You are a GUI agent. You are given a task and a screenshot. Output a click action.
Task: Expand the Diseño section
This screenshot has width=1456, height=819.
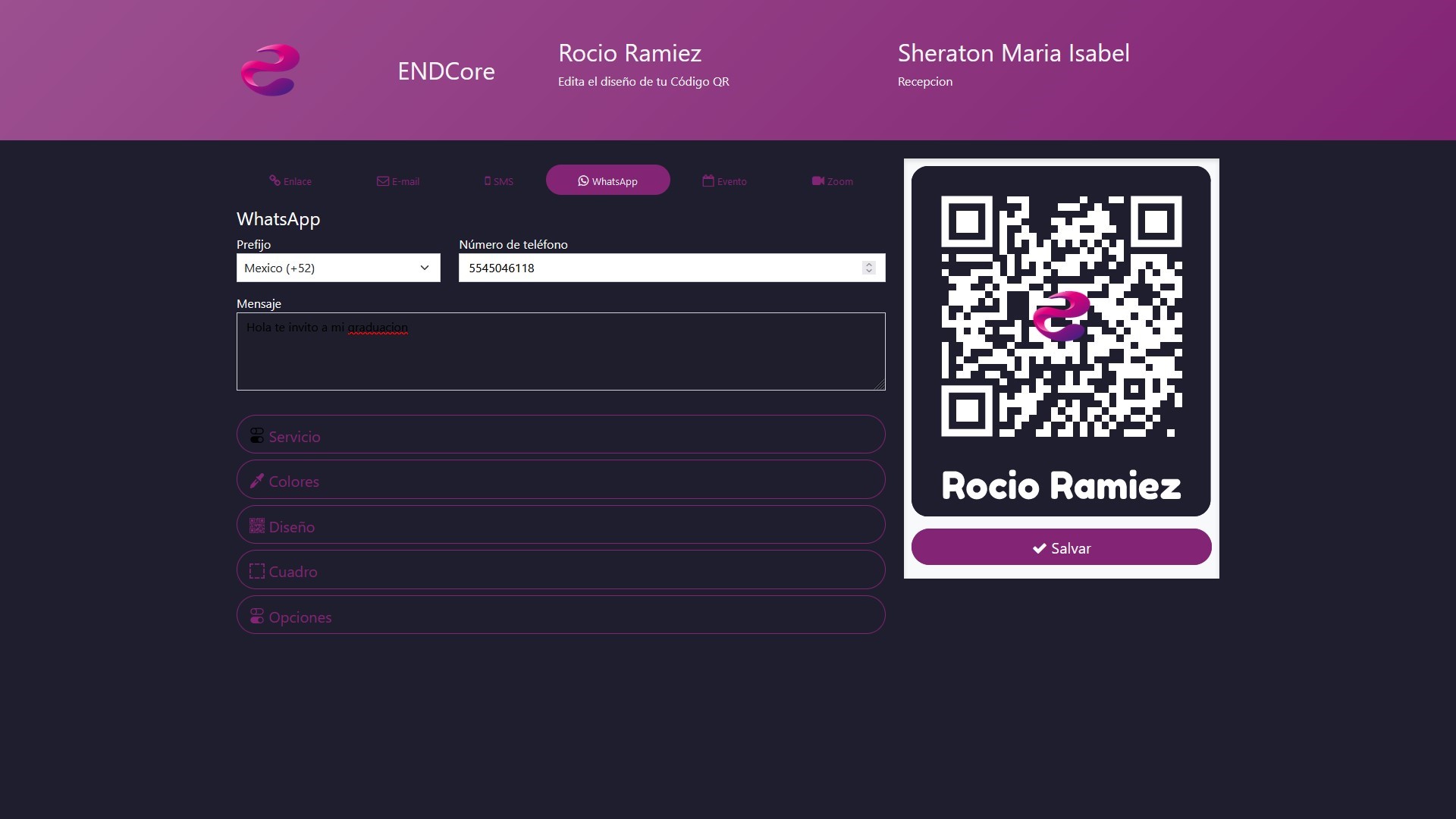pos(561,525)
